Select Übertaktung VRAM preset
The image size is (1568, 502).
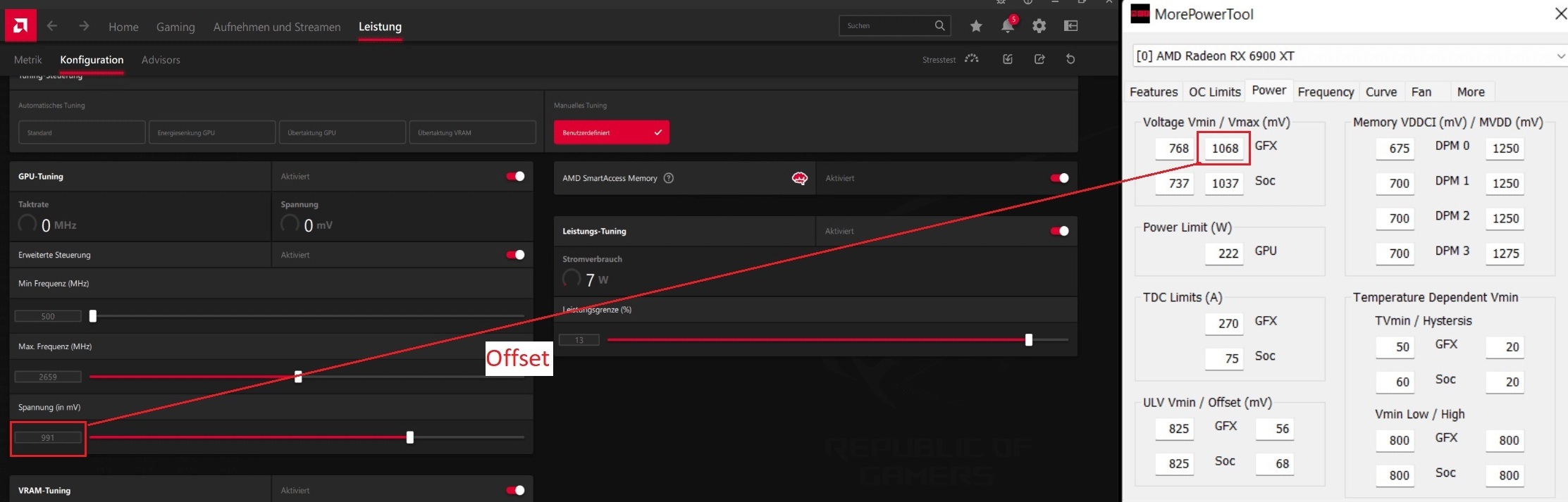pos(473,132)
